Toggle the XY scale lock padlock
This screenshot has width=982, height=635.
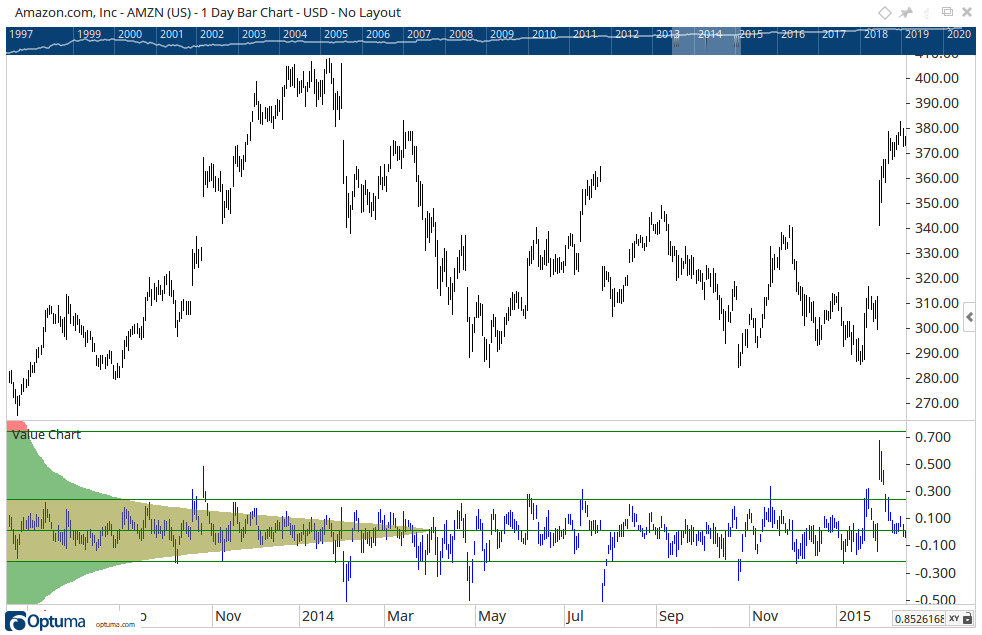click(968, 619)
